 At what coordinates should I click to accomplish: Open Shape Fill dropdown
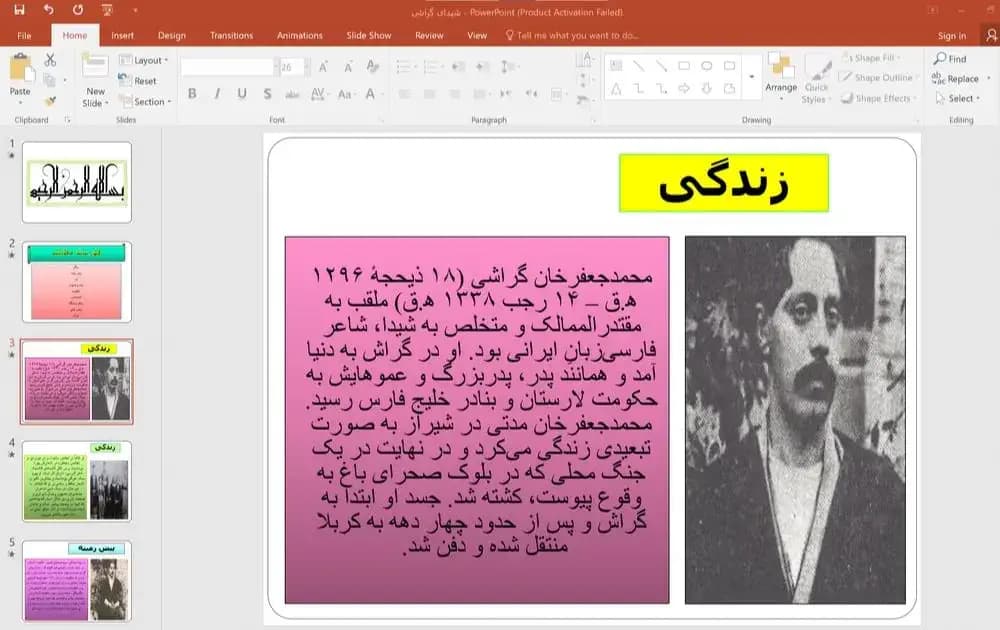pos(870,58)
